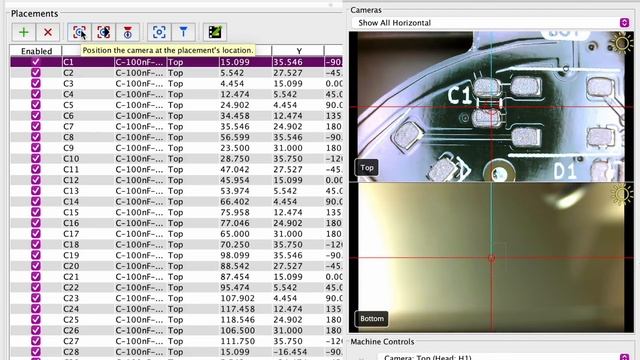The width and height of the screenshot is (640, 360).
Task: Position camera at placement and advance to next
Action: pyautogui.click(x=104, y=32)
